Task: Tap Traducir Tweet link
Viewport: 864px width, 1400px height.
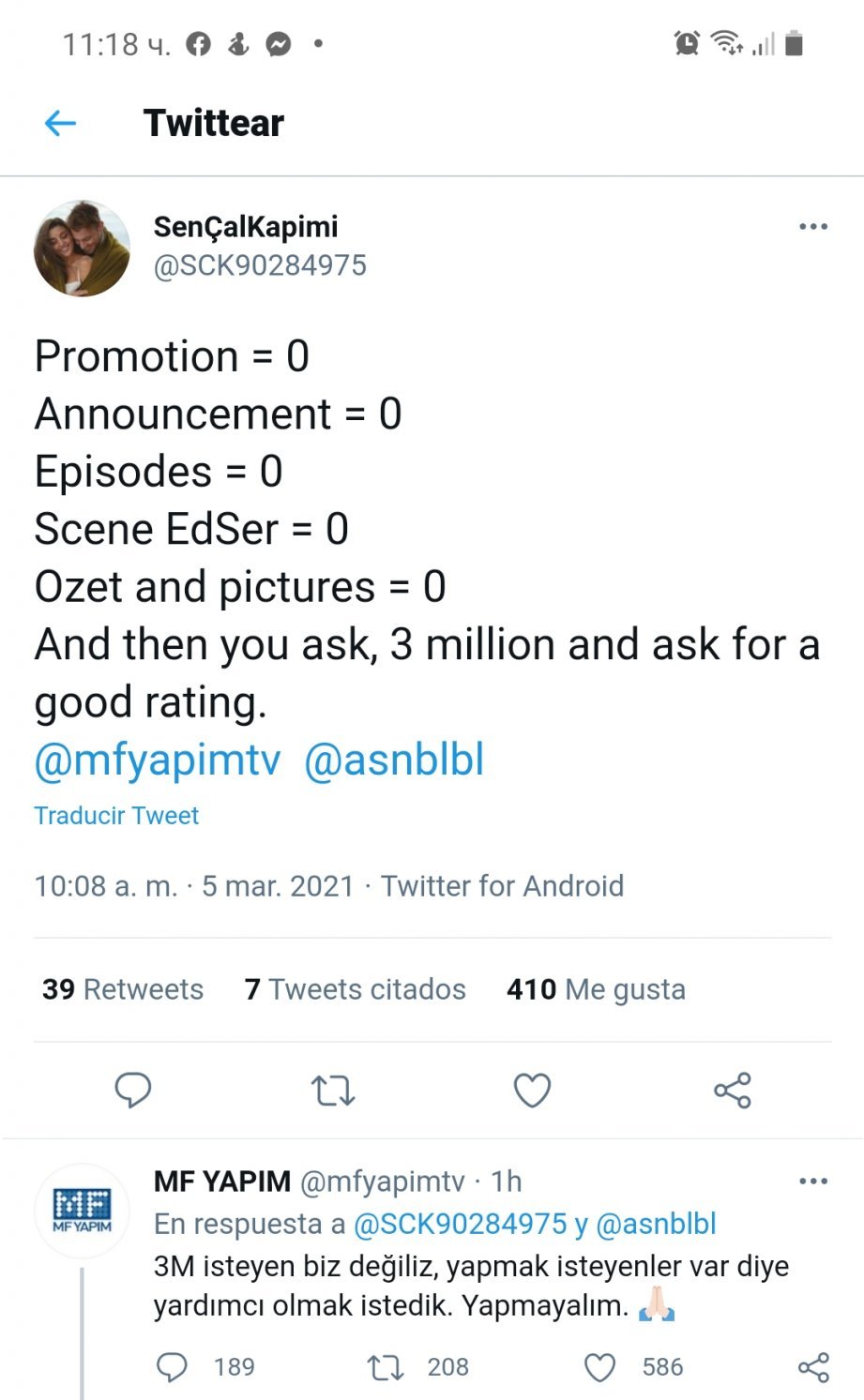Action: [116, 816]
